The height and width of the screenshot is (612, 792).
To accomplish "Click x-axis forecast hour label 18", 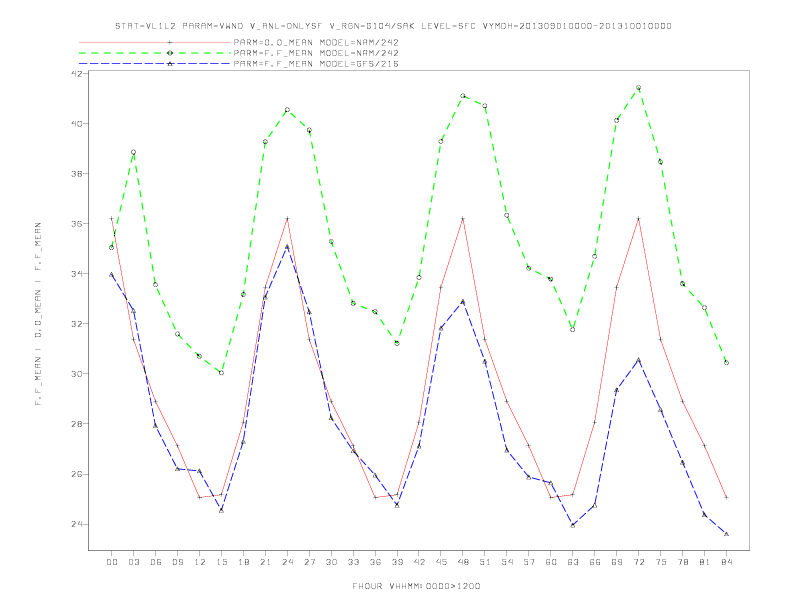I will click(243, 562).
